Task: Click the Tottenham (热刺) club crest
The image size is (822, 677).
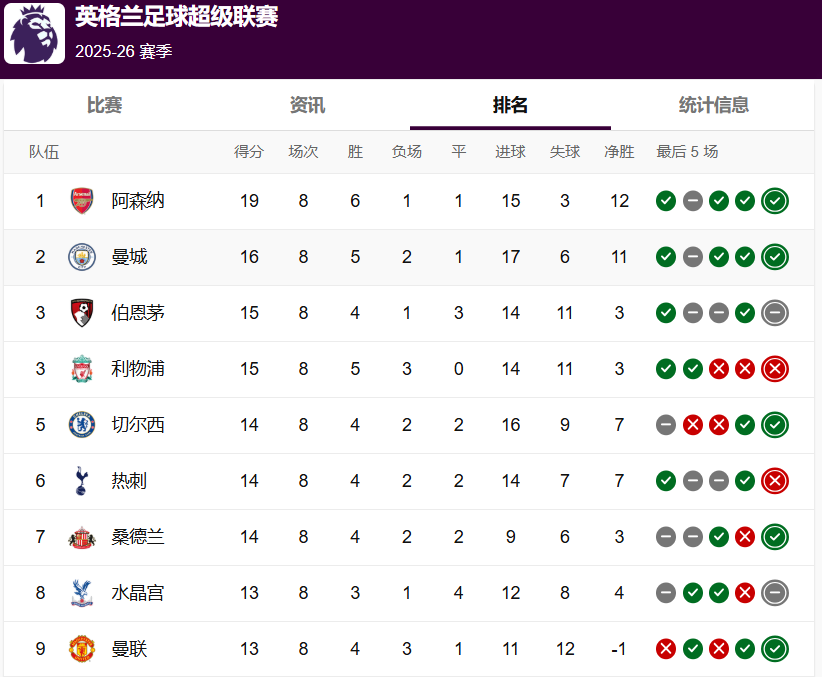Action: tap(81, 481)
